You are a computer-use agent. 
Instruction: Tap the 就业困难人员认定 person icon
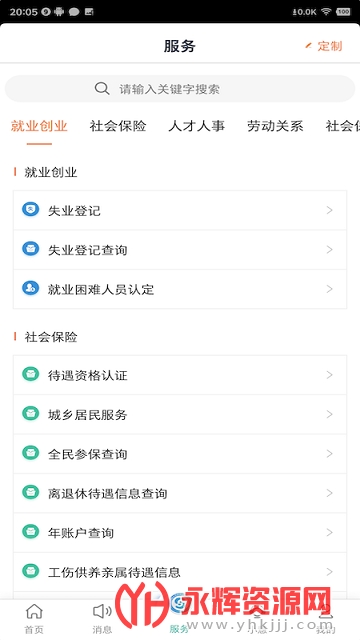click(31, 288)
